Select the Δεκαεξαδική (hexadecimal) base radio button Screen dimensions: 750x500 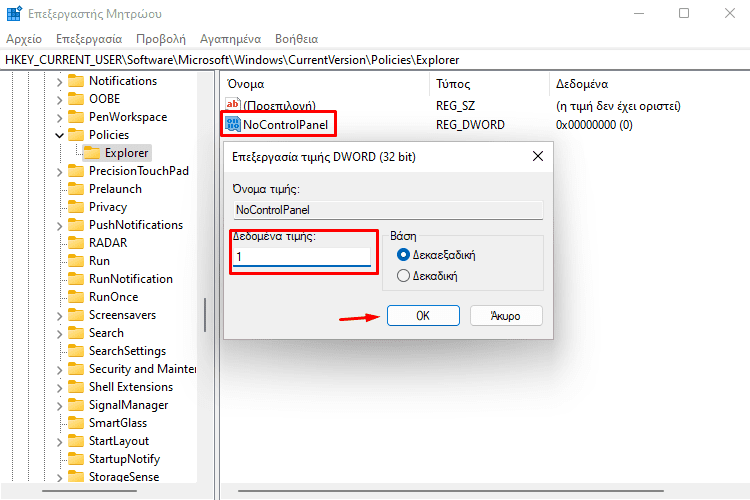tap(403, 255)
